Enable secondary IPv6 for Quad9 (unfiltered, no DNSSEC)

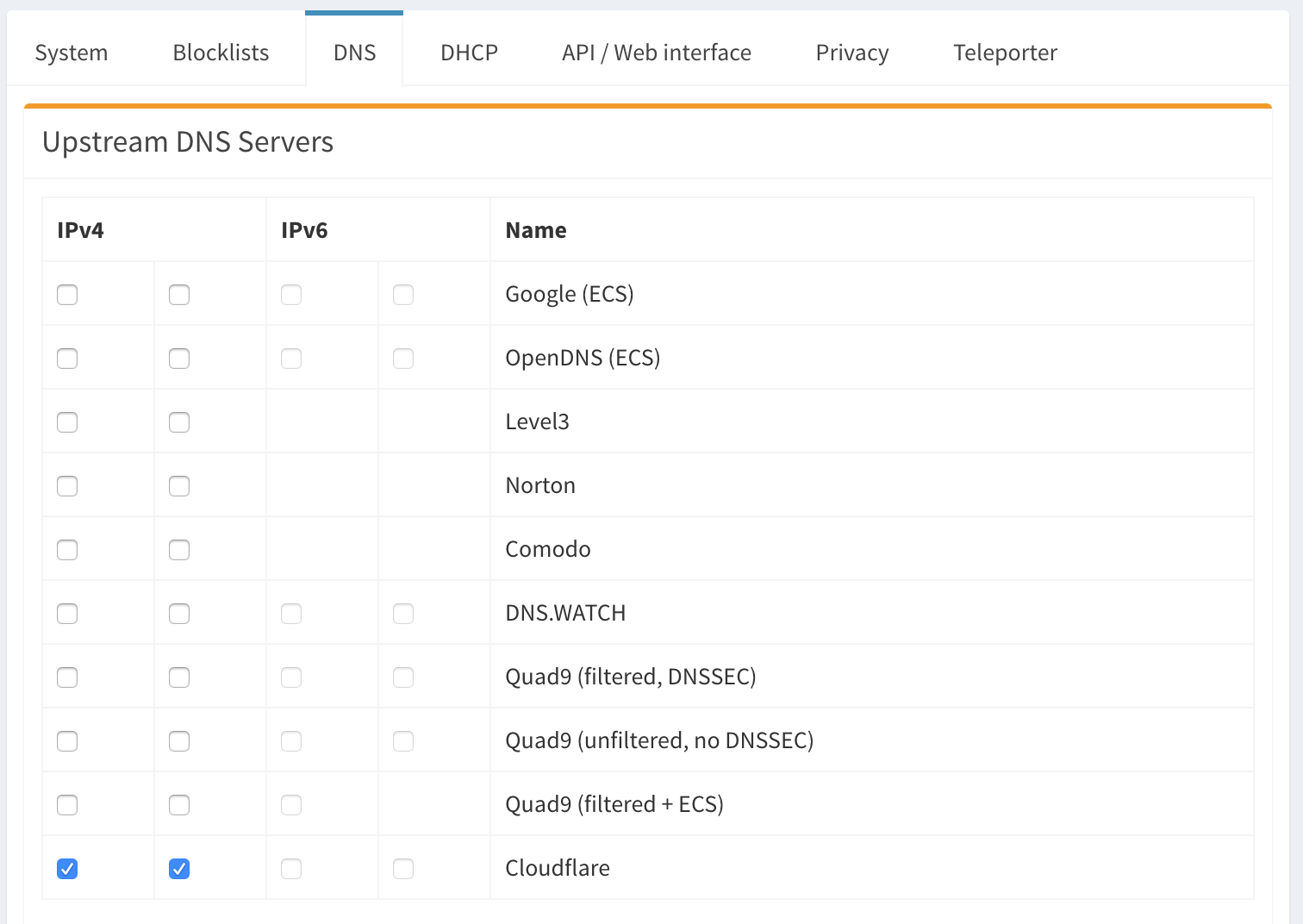pos(403,741)
